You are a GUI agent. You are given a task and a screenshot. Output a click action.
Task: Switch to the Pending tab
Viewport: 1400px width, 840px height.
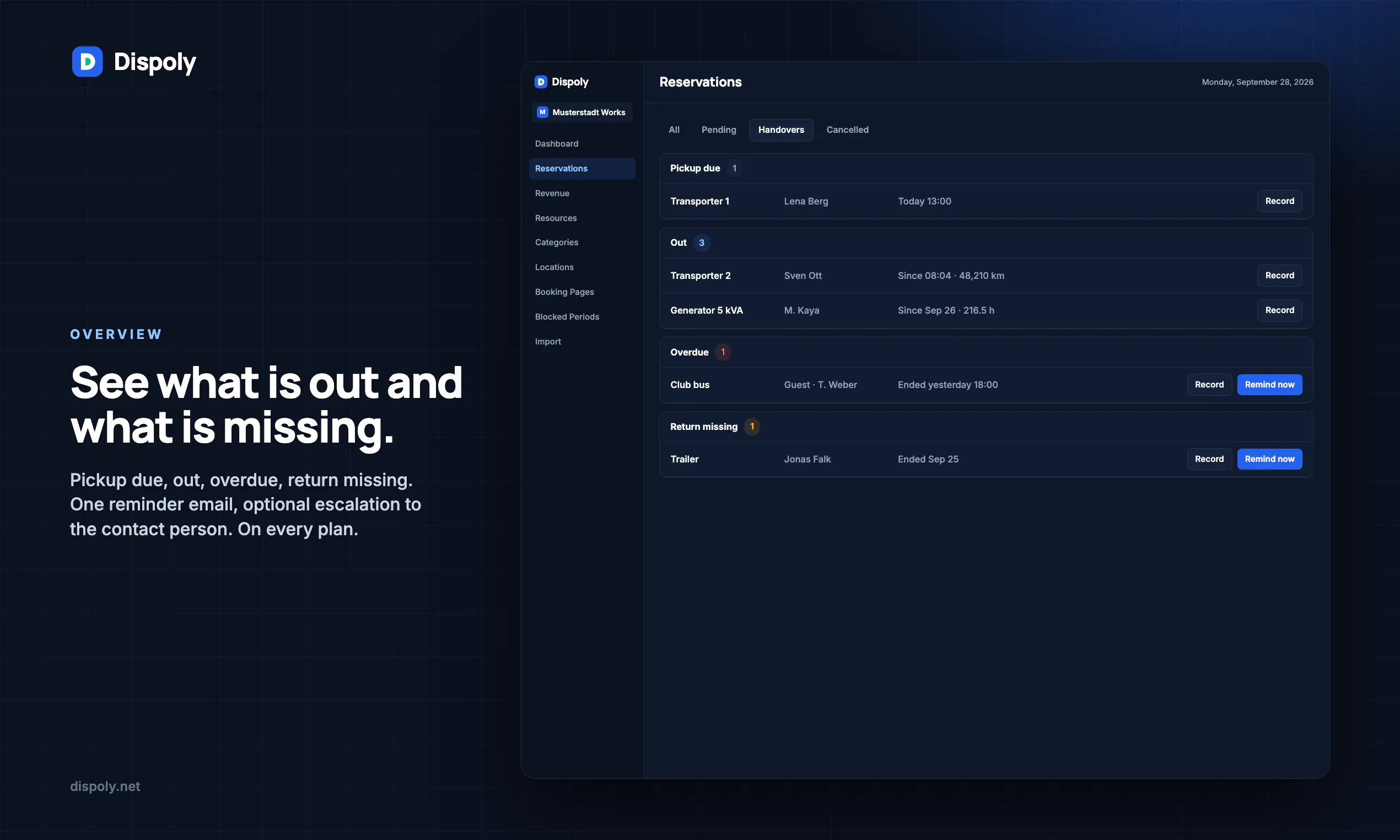(719, 130)
